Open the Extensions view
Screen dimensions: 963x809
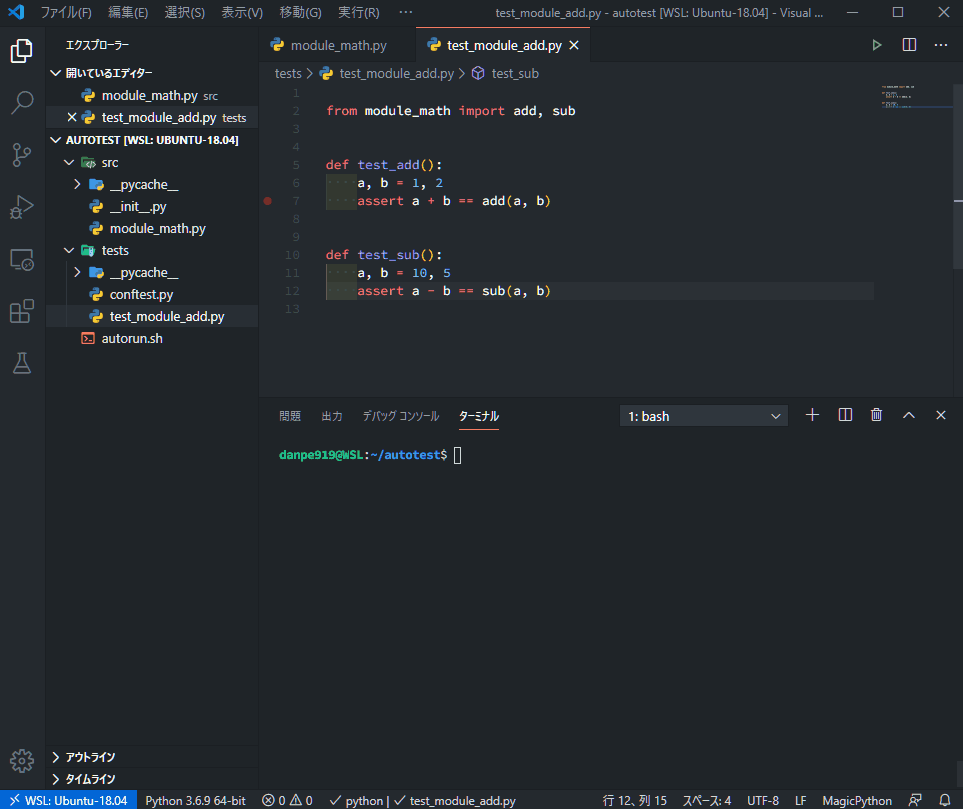21,311
